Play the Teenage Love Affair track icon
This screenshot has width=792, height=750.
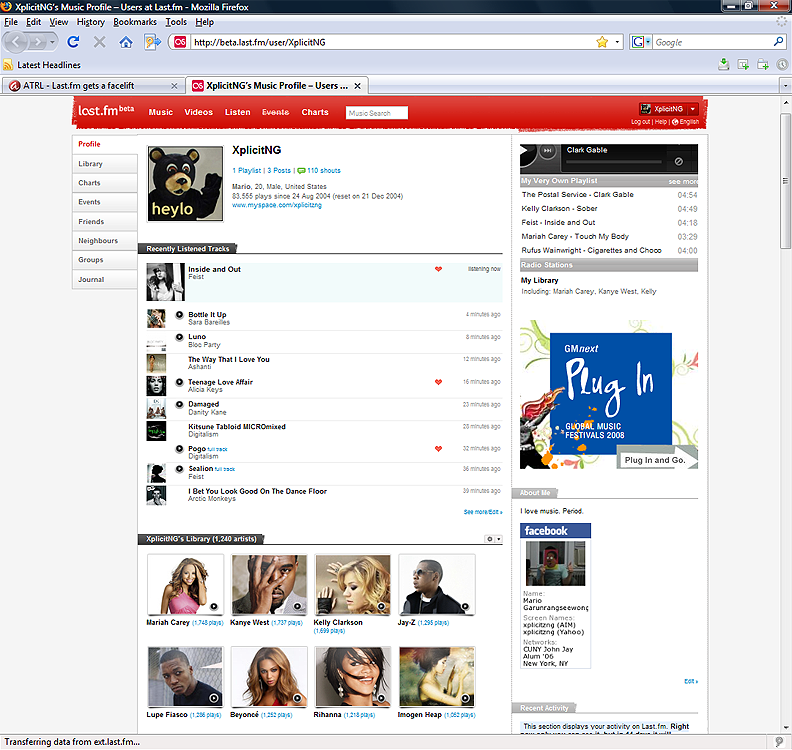[x=179, y=382]
